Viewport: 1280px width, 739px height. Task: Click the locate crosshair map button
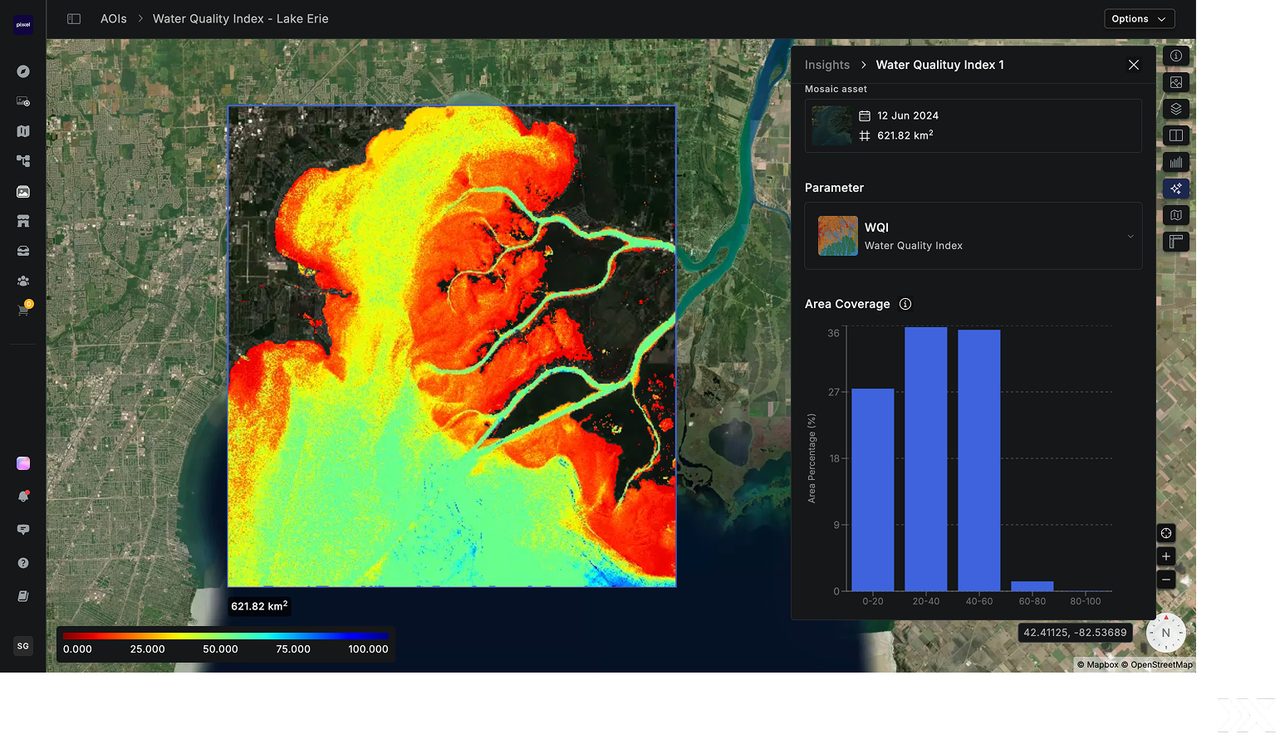click(1166, 533)
